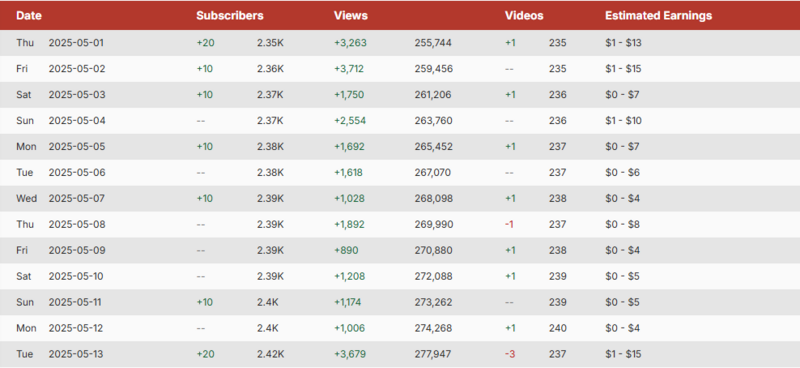Click the 272,088 total views cell
The width and height of the screenshot is (800, 368).
coord(433,277)
